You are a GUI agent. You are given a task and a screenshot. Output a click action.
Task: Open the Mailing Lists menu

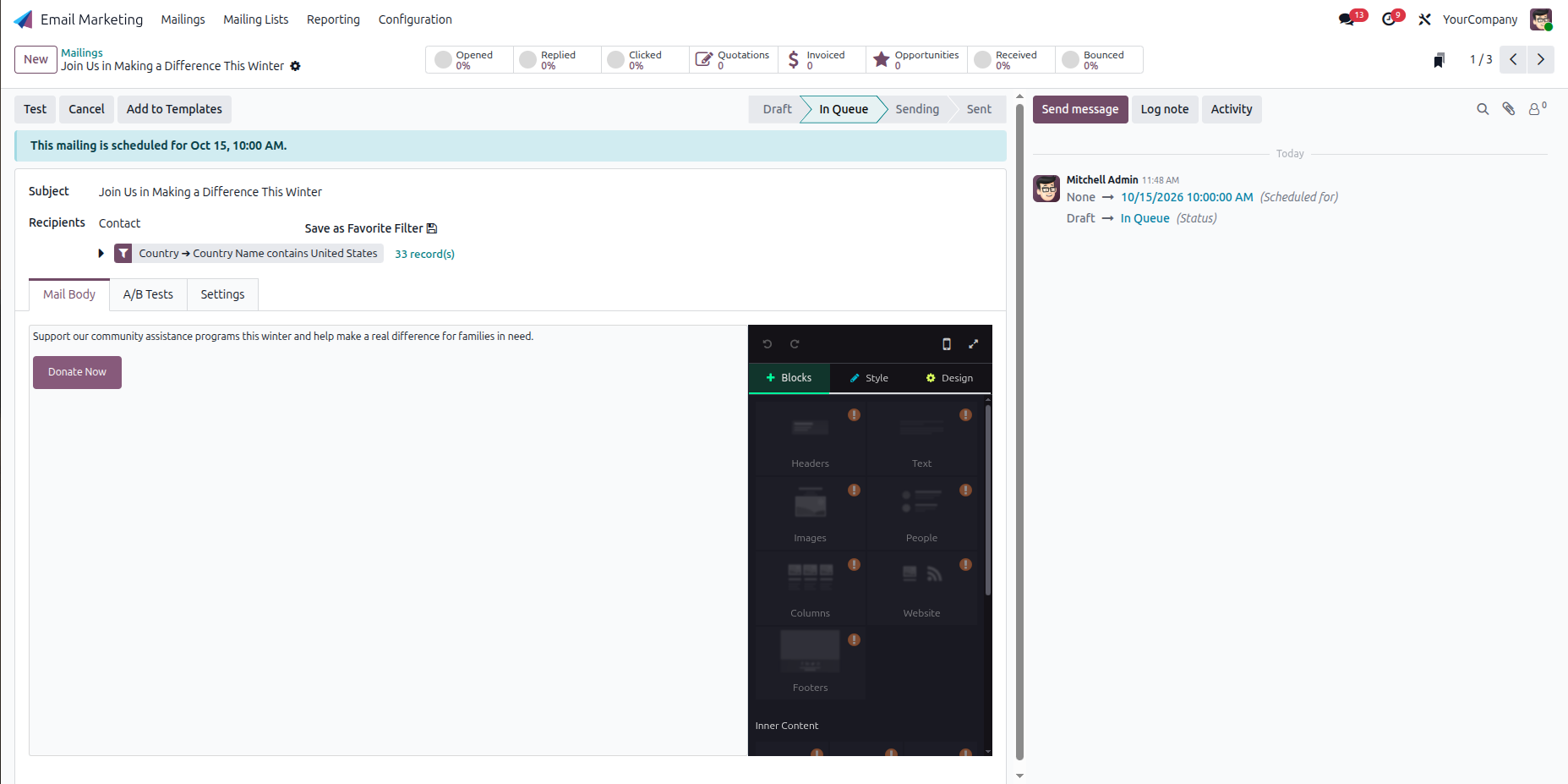(x=255, y=19)
